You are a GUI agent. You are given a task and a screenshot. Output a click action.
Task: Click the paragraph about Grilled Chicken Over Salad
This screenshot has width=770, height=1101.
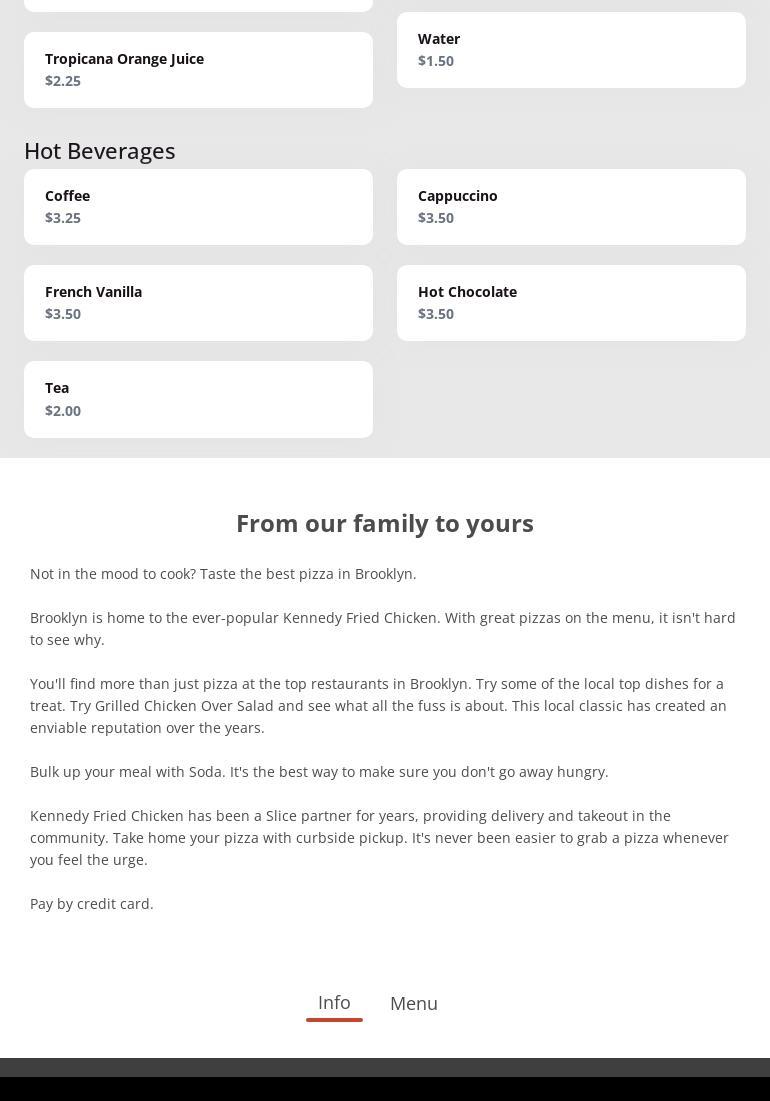[x=378, y=706]
